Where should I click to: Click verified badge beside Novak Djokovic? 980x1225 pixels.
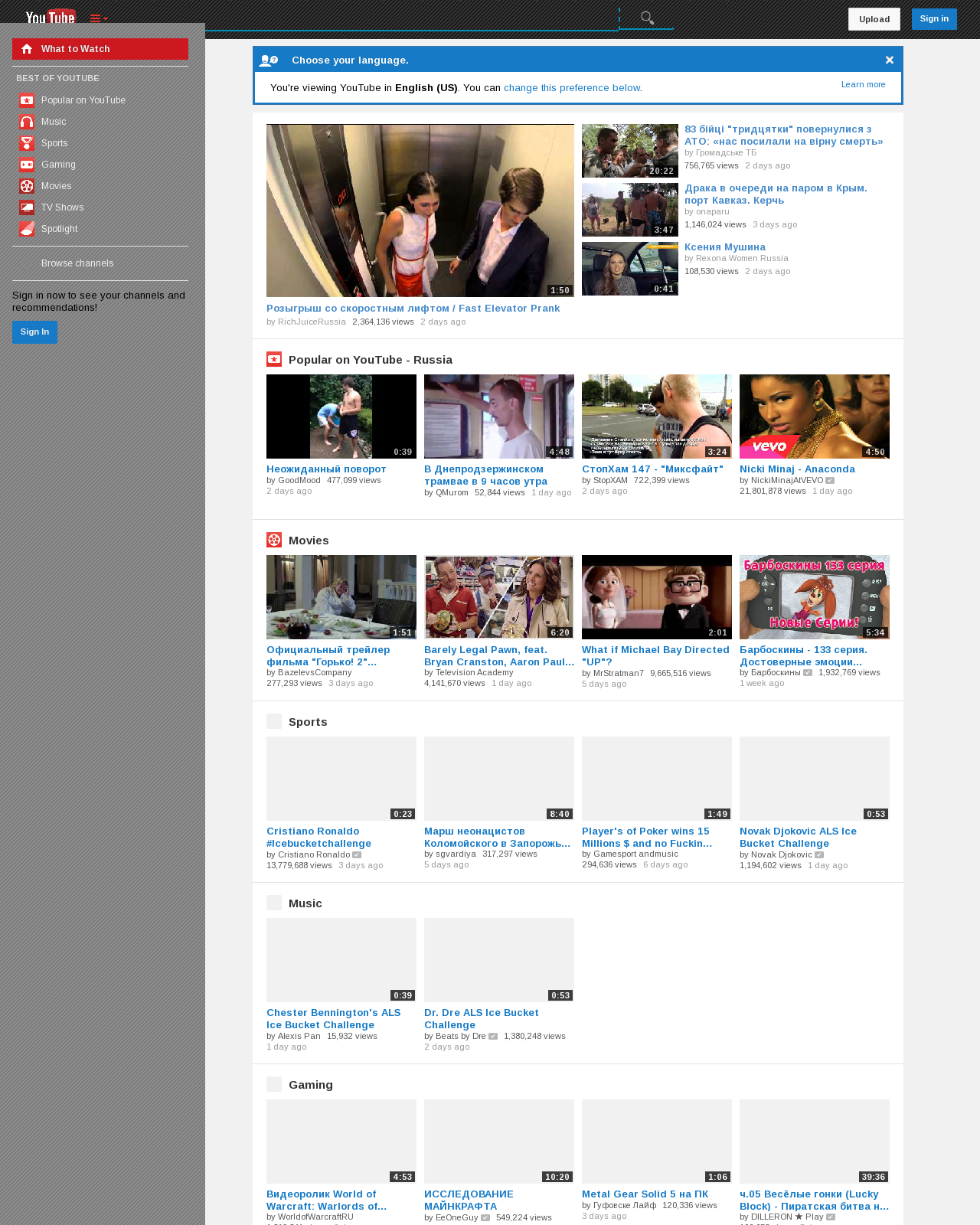(819, 855)
